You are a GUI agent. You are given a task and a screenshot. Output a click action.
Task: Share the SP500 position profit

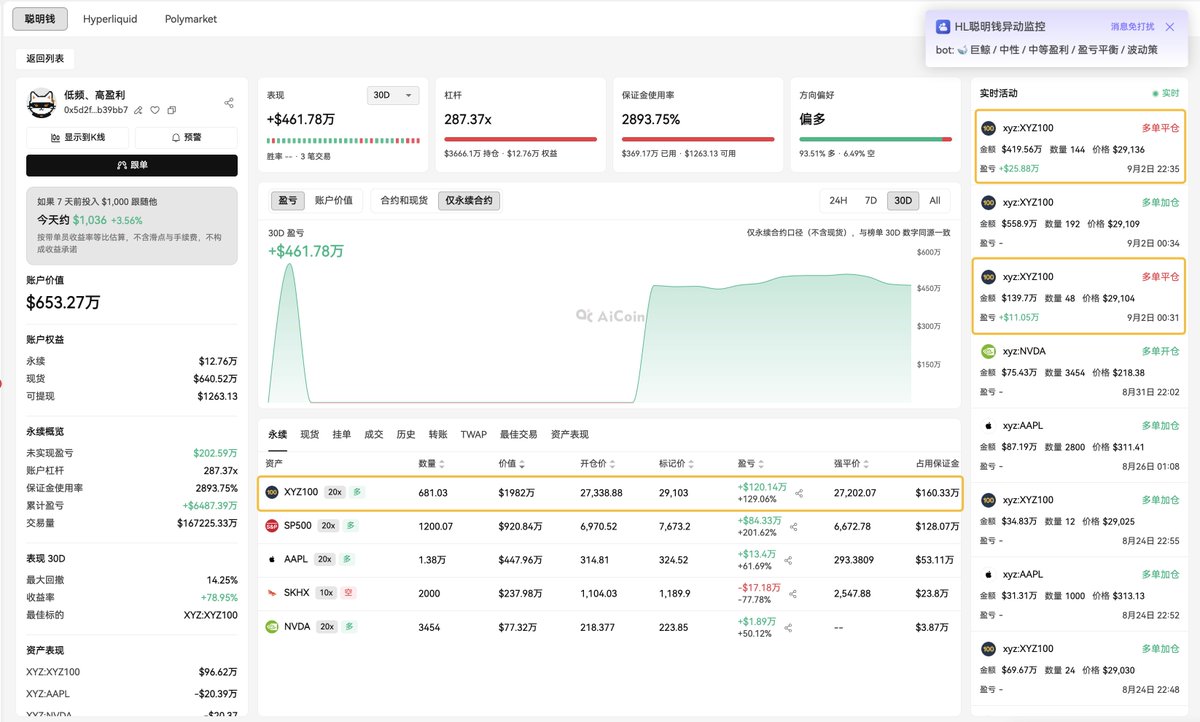point(794,526)
